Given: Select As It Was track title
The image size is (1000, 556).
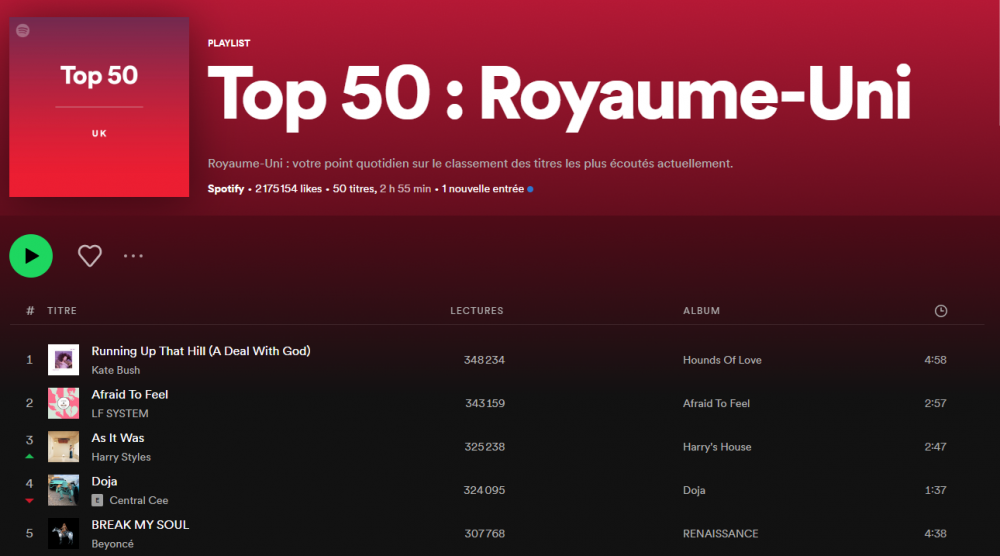Looking at the screenshot, I should (117, 437).
